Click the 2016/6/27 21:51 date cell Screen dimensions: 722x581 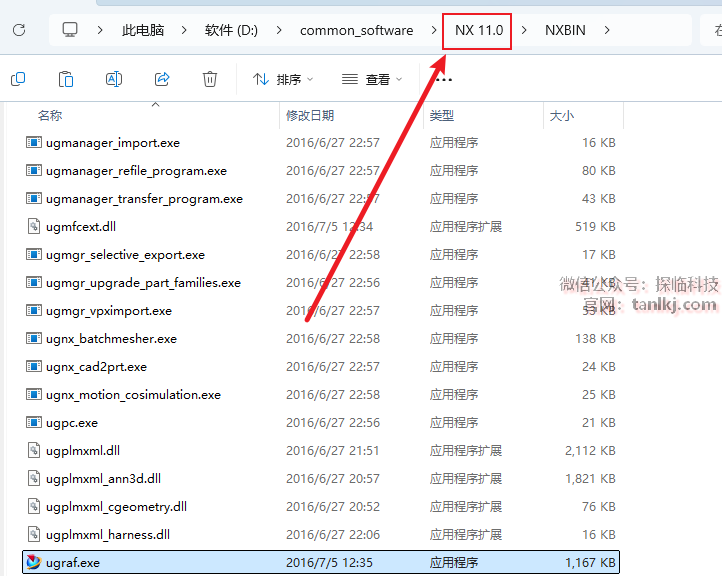point(332,451)
